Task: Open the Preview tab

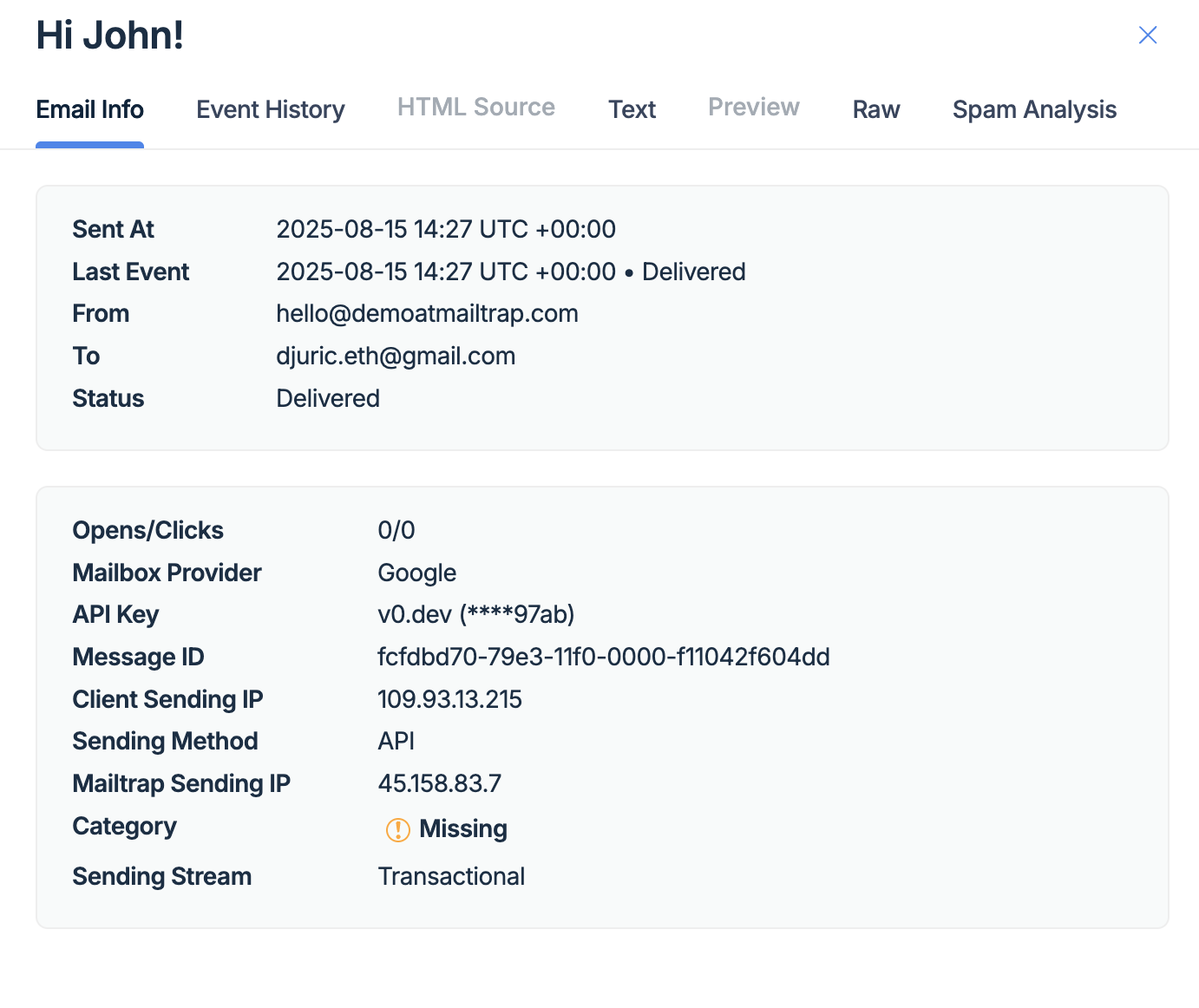Action: coord(753,108)
